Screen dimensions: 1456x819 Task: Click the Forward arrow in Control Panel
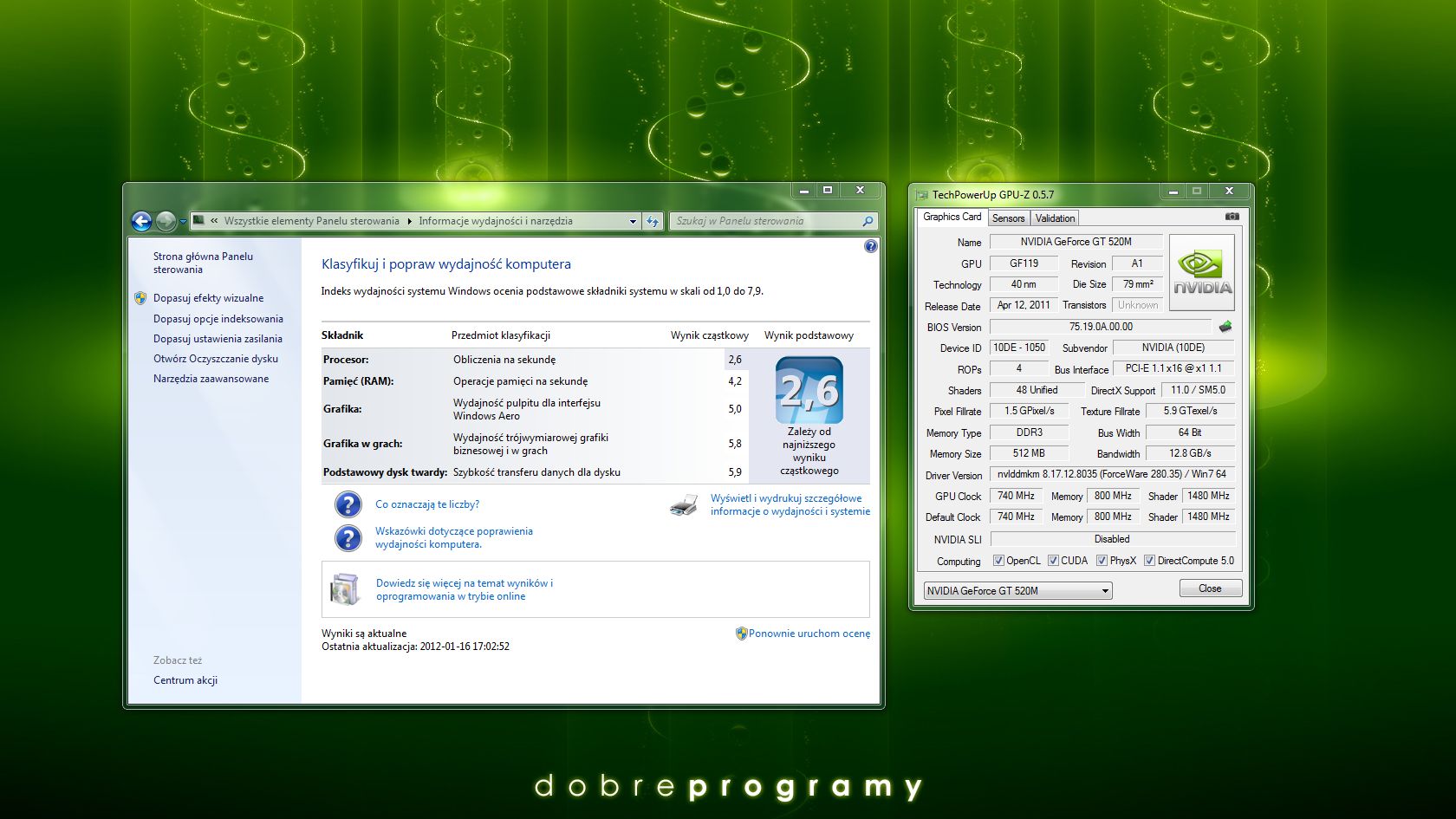pos(166,221)
